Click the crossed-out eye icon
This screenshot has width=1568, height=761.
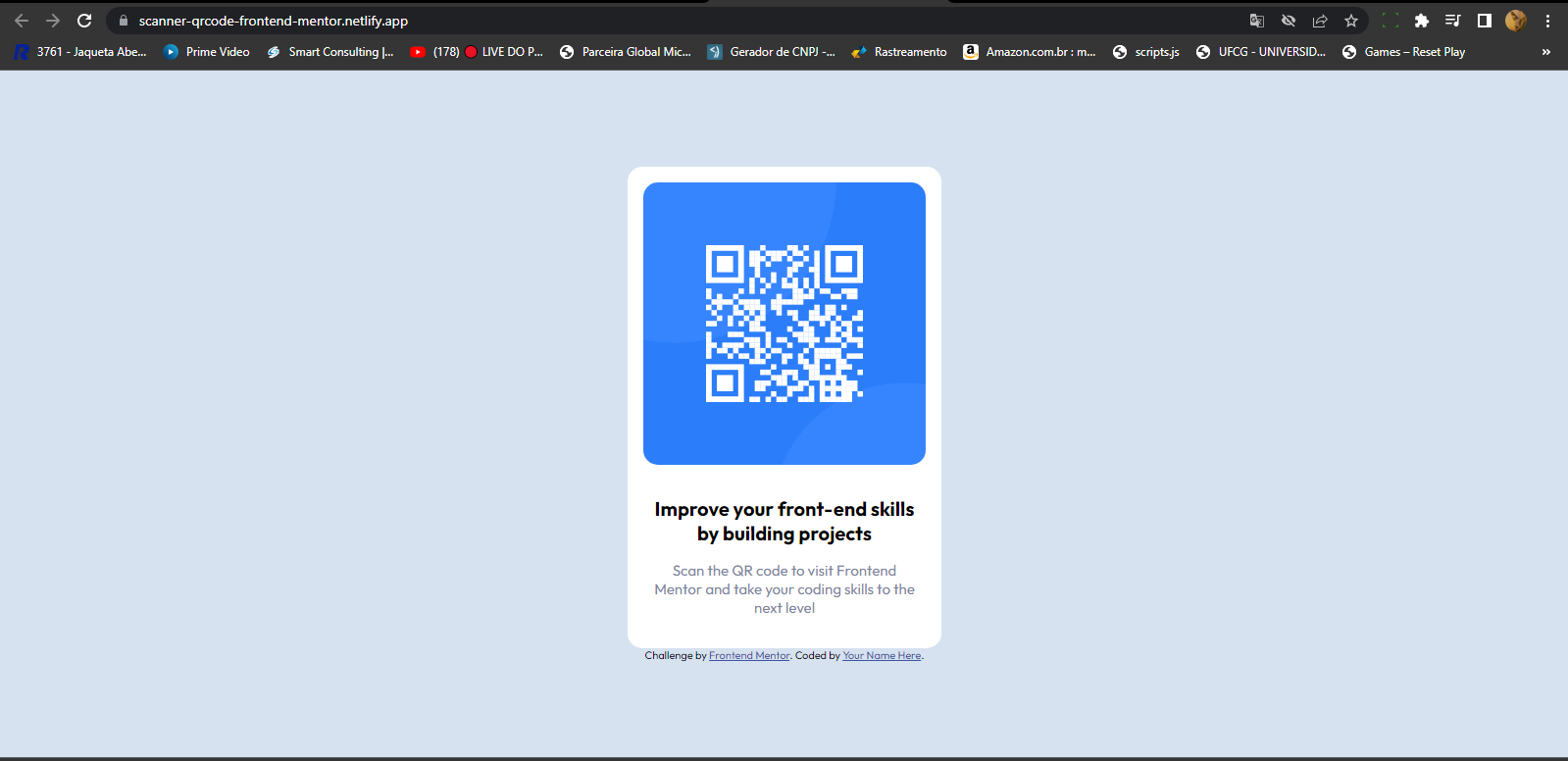[x=1289, y=21]
